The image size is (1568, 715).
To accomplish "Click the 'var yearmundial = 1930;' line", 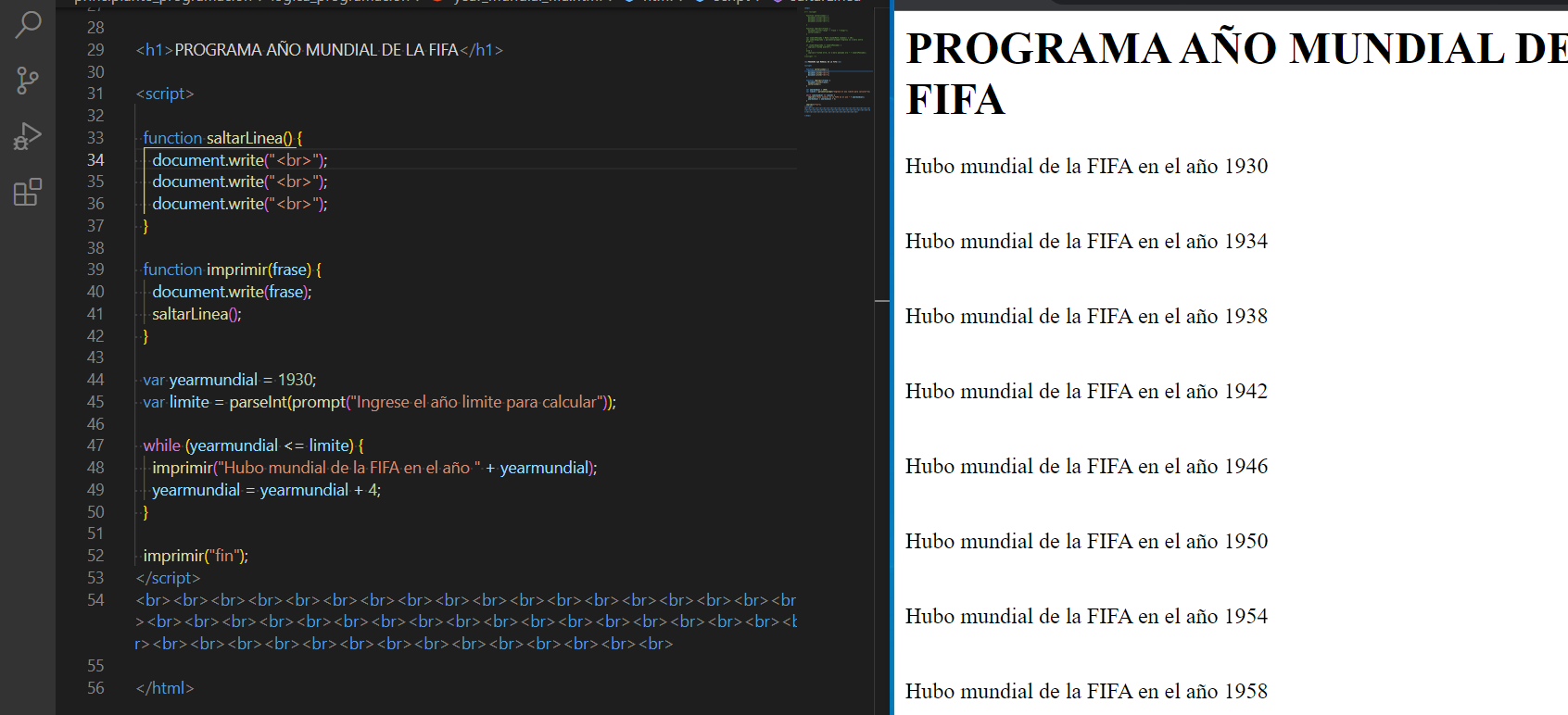I will pos(230,380).
